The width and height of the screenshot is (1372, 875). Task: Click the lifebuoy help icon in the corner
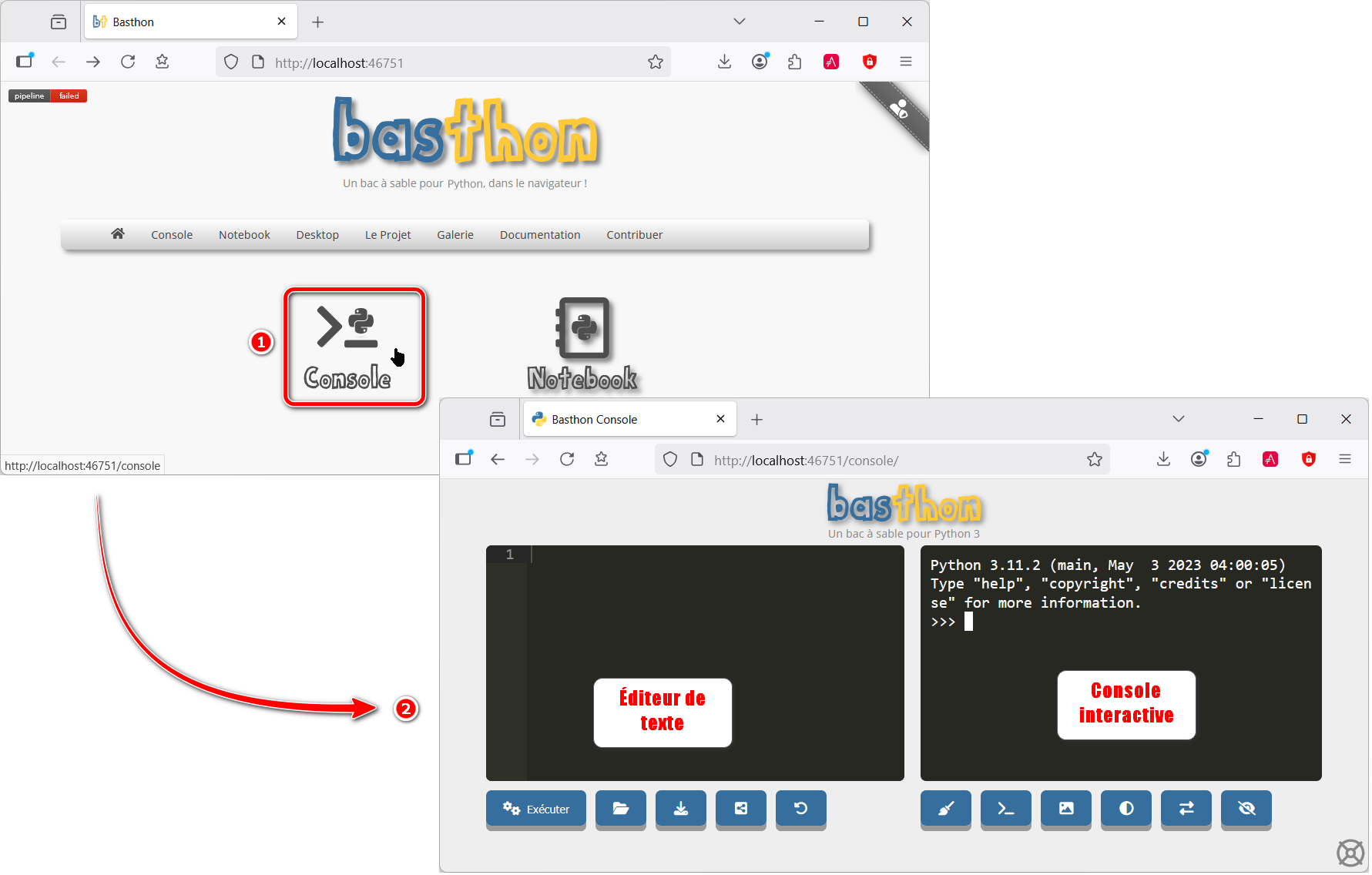coord(1350,853)
